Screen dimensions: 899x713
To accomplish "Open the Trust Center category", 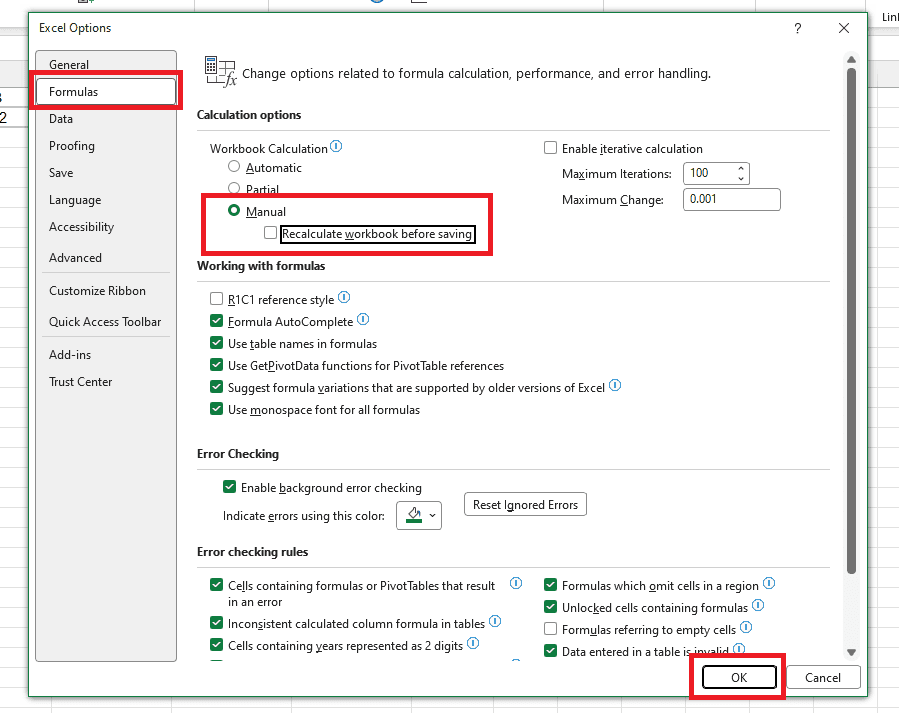I will [105, 382].
